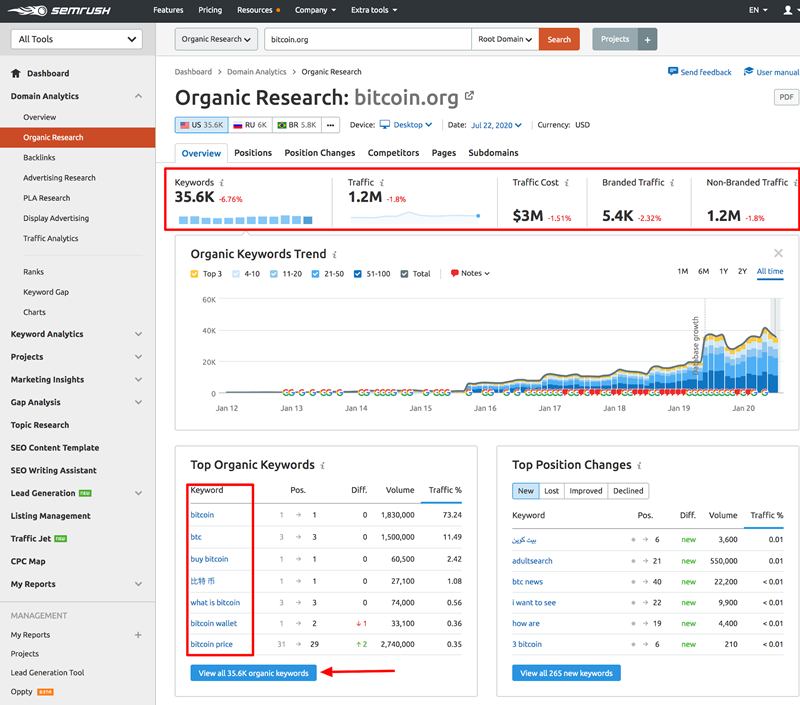800x705 pixels.
Task: Open the Organic Research type dropdown
Action: [216, 39]
